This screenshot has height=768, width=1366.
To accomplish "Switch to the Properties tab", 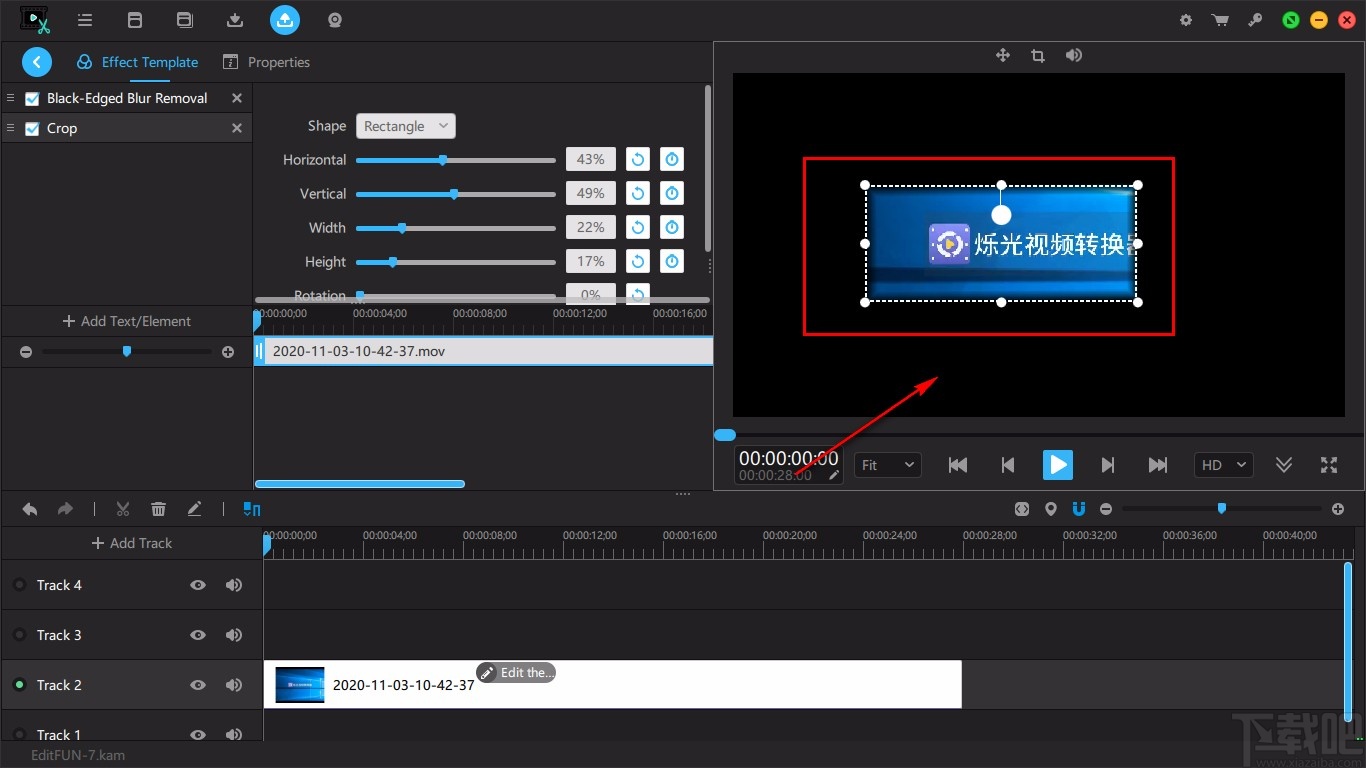I will (x=267, y=62).
